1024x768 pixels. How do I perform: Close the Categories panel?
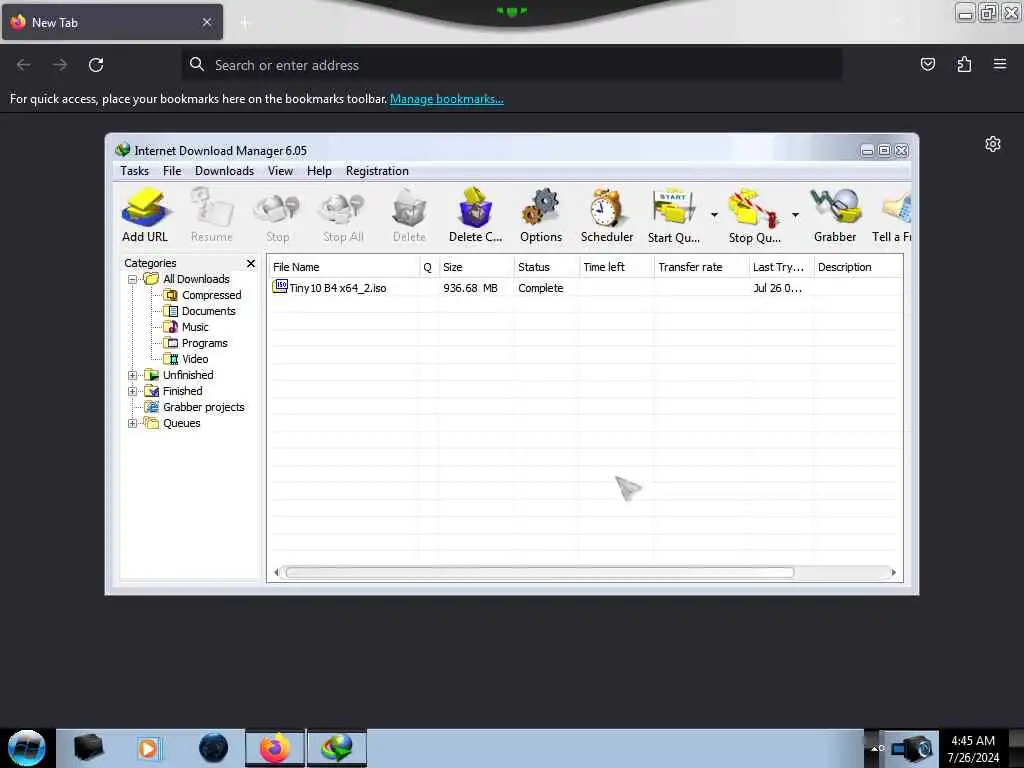pyautogui.click(x=251, y=263)
